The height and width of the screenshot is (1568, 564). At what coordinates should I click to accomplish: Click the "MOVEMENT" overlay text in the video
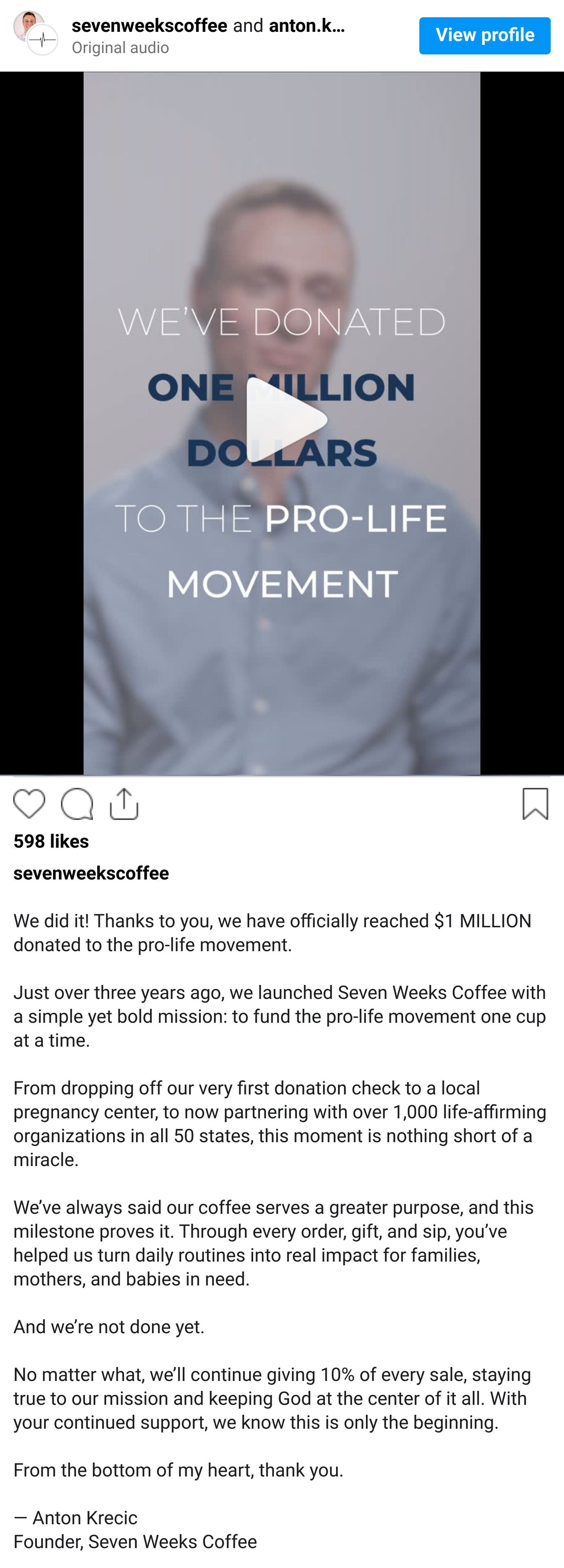pyautogui.click(x=282, y=584)
